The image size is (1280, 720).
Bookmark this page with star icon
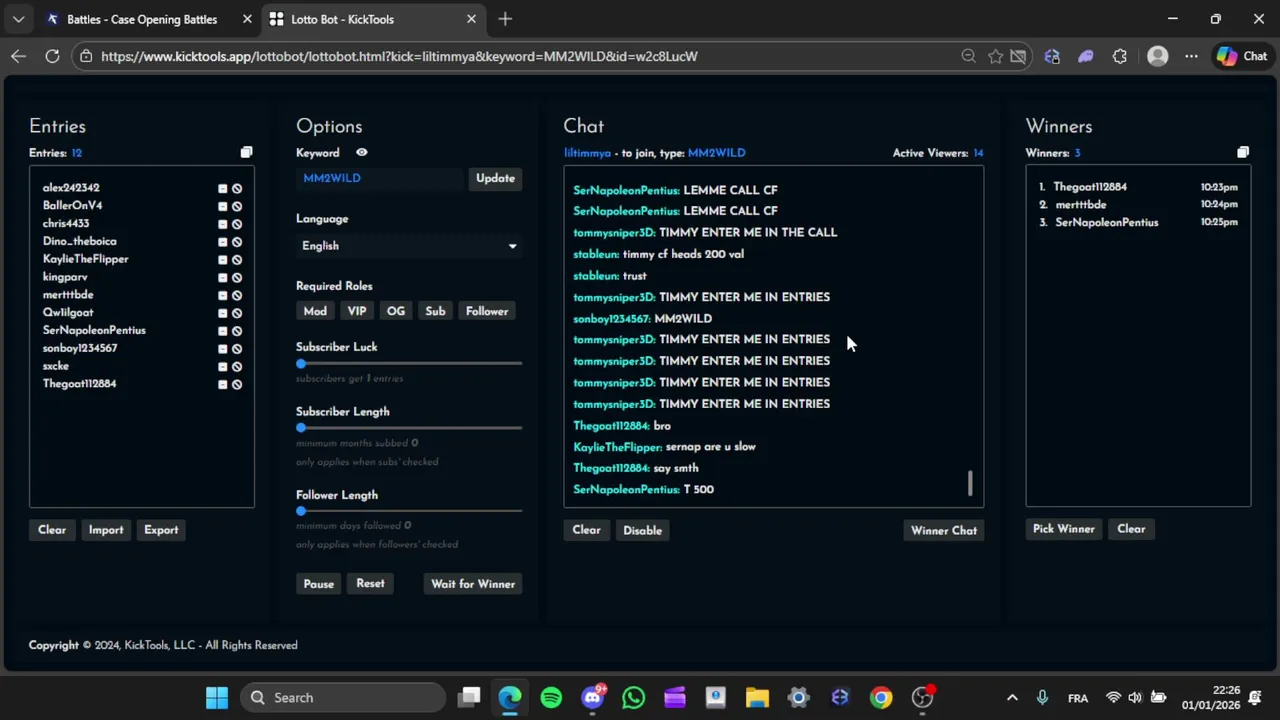point(995,57)
